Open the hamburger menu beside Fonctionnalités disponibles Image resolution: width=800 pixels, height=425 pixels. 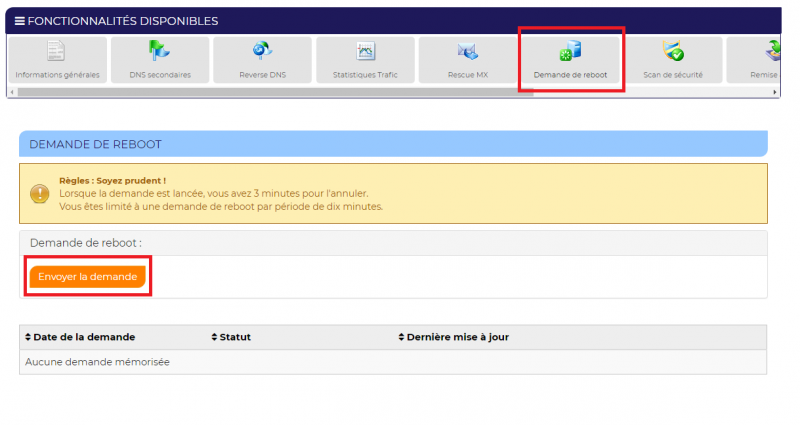(x=19, y=21)
